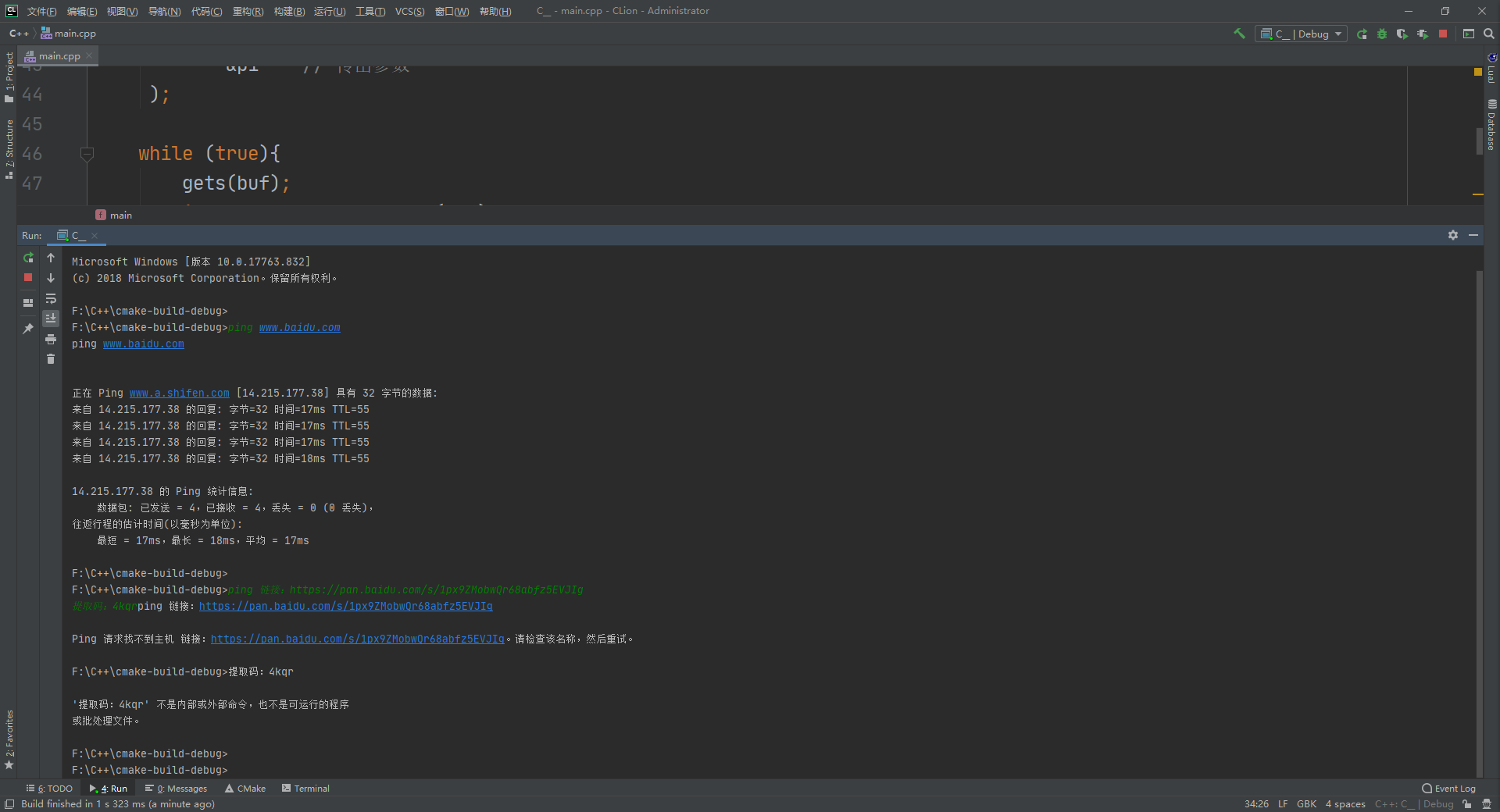Open the 1: Project tool window

(9, 76)
